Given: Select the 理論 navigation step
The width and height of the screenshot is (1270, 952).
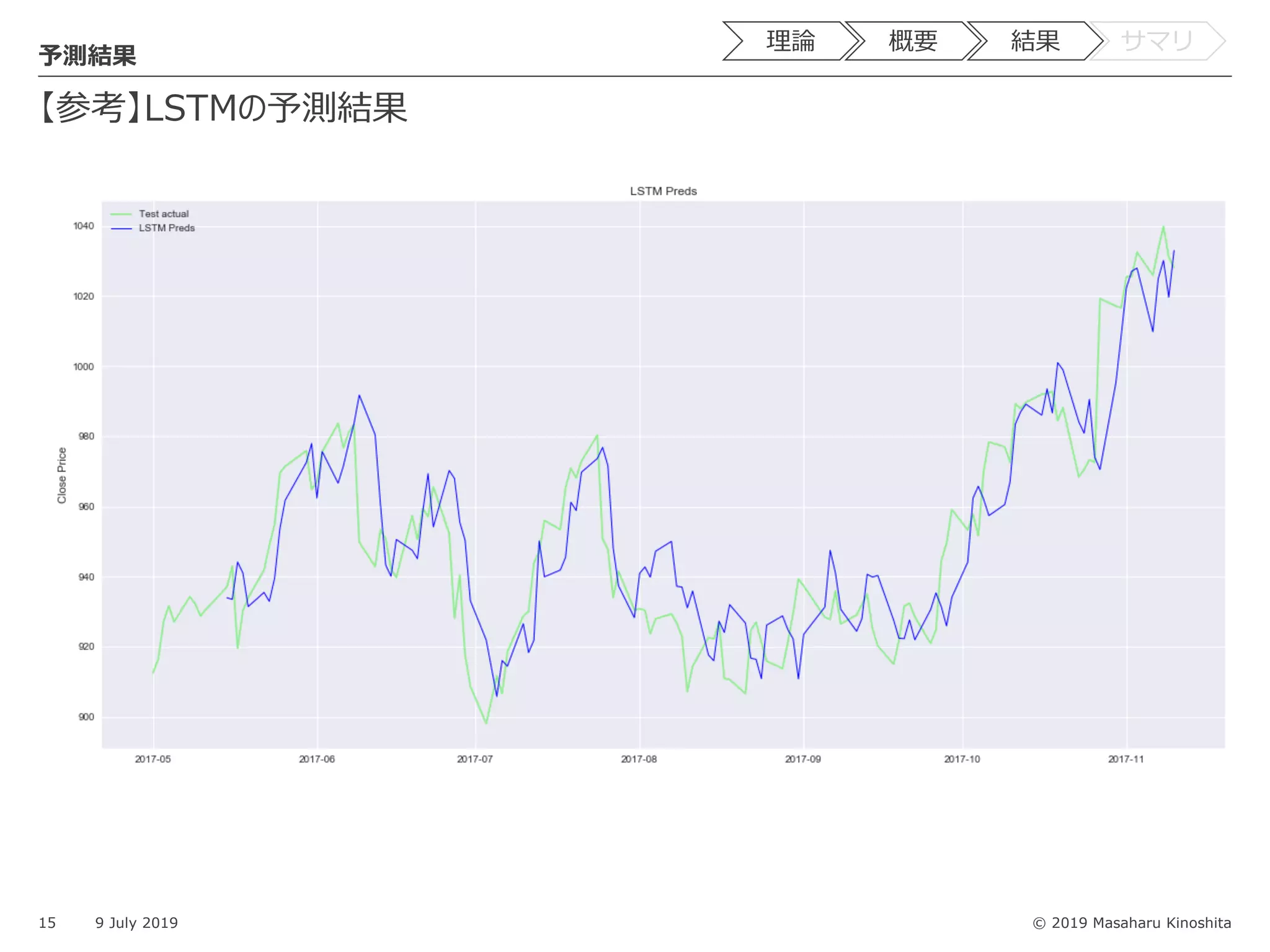Looking at the screenshot, I should point(791,41).
